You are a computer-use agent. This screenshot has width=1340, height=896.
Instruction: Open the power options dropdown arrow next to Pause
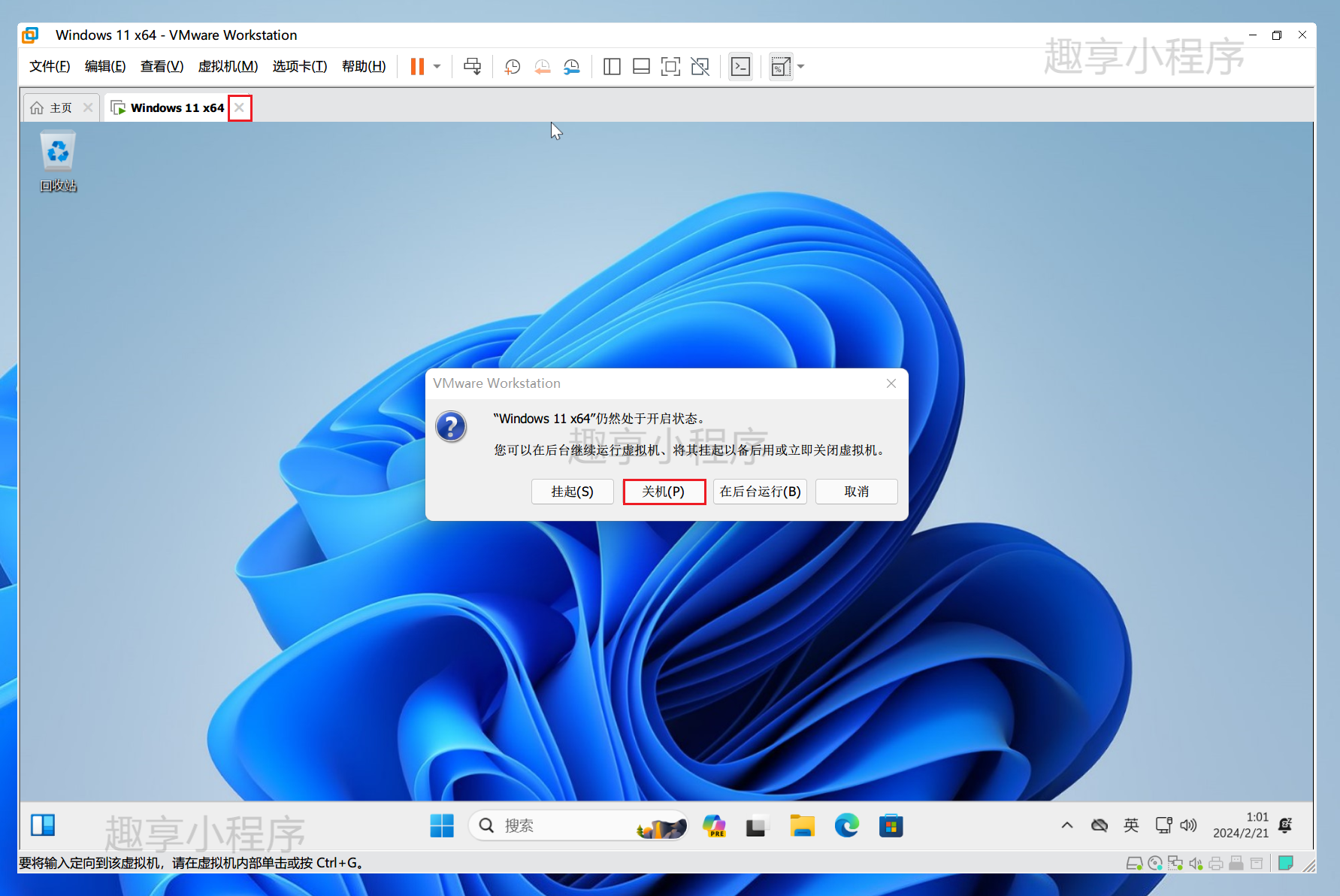coord(437,67)
